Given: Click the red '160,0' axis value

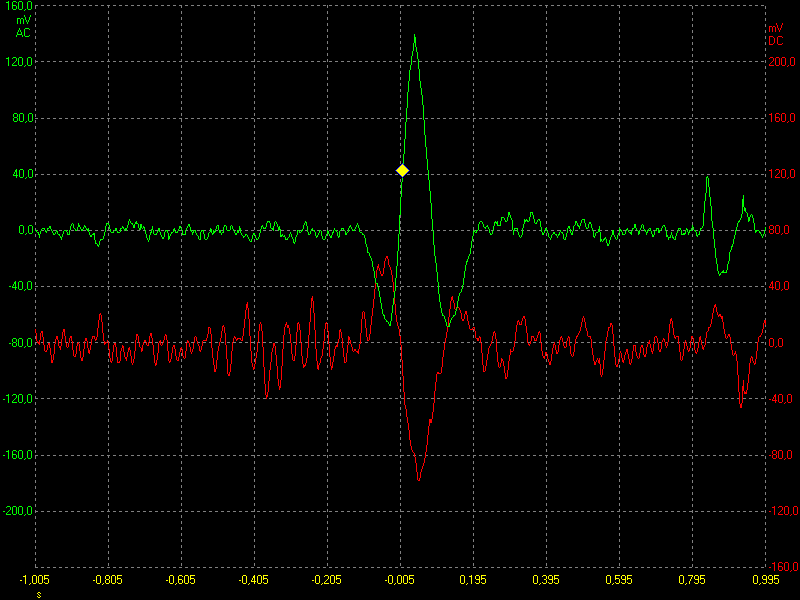Looking at the screenshot, I should (x=782, y=118).
